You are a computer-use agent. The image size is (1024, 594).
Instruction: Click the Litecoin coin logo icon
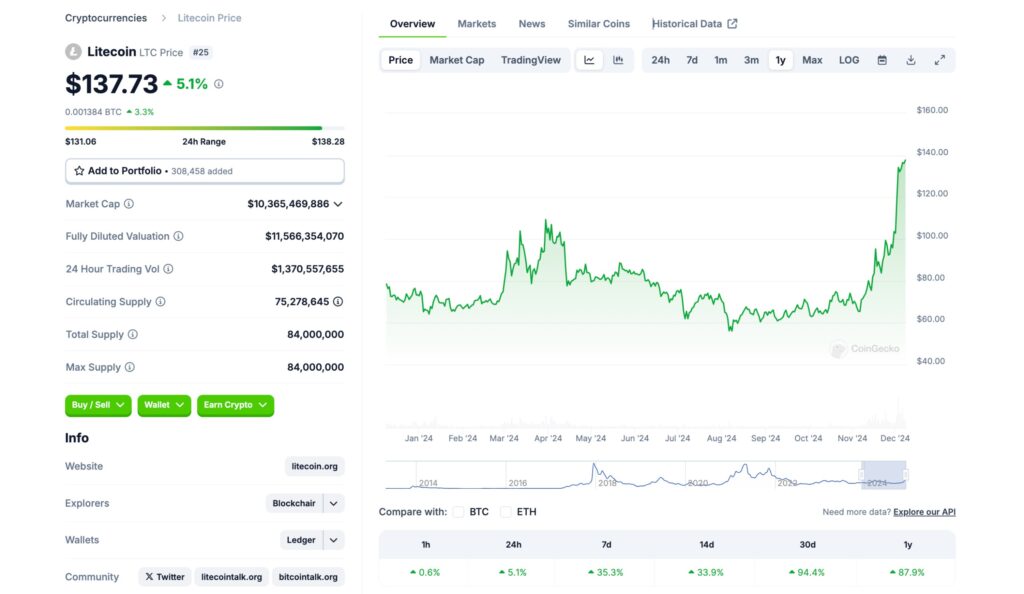coord(73,52)
